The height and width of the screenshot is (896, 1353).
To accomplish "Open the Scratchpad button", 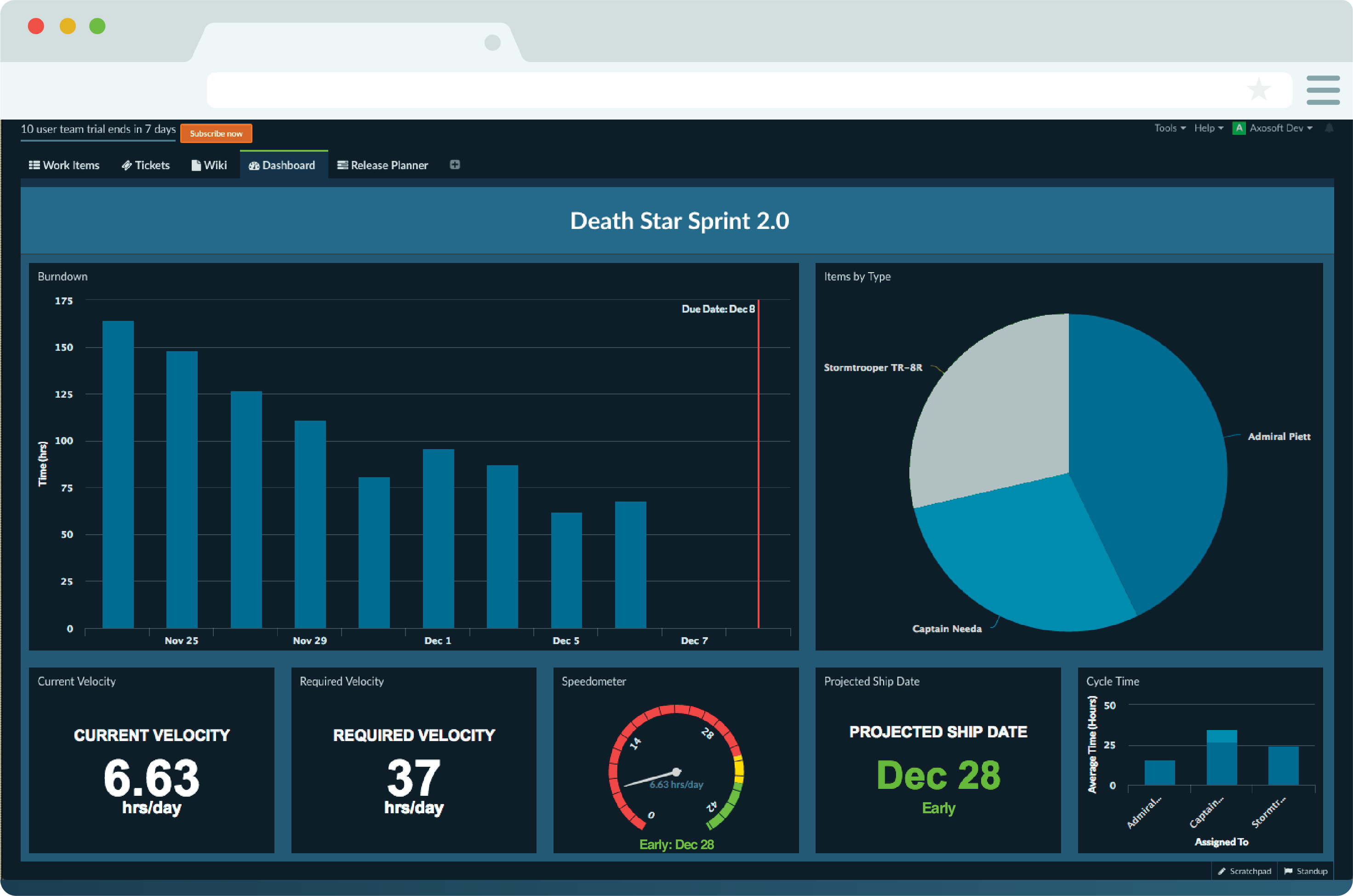I will click(1245, 871).
